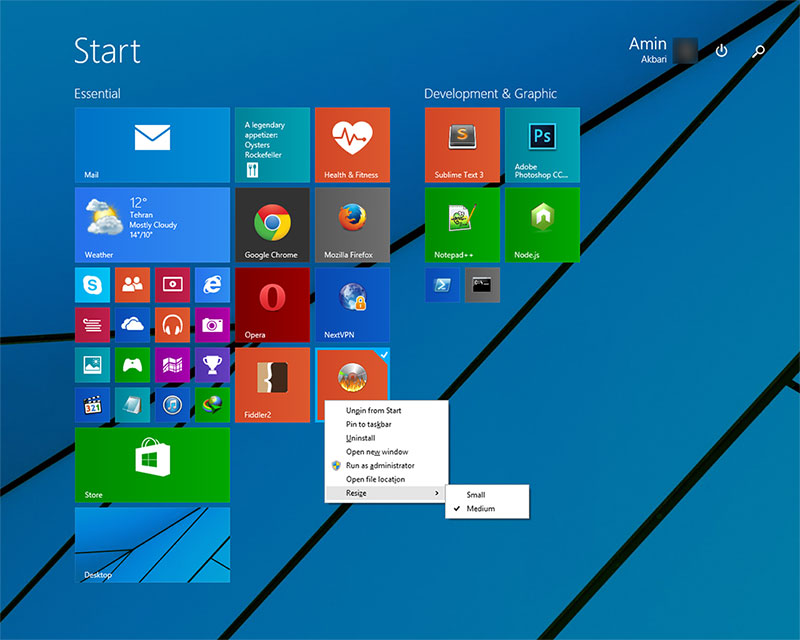This screenshot has width=800, height=640.
Task: Launch the Mozilla Firefox tile
Action: click(353, 225)
